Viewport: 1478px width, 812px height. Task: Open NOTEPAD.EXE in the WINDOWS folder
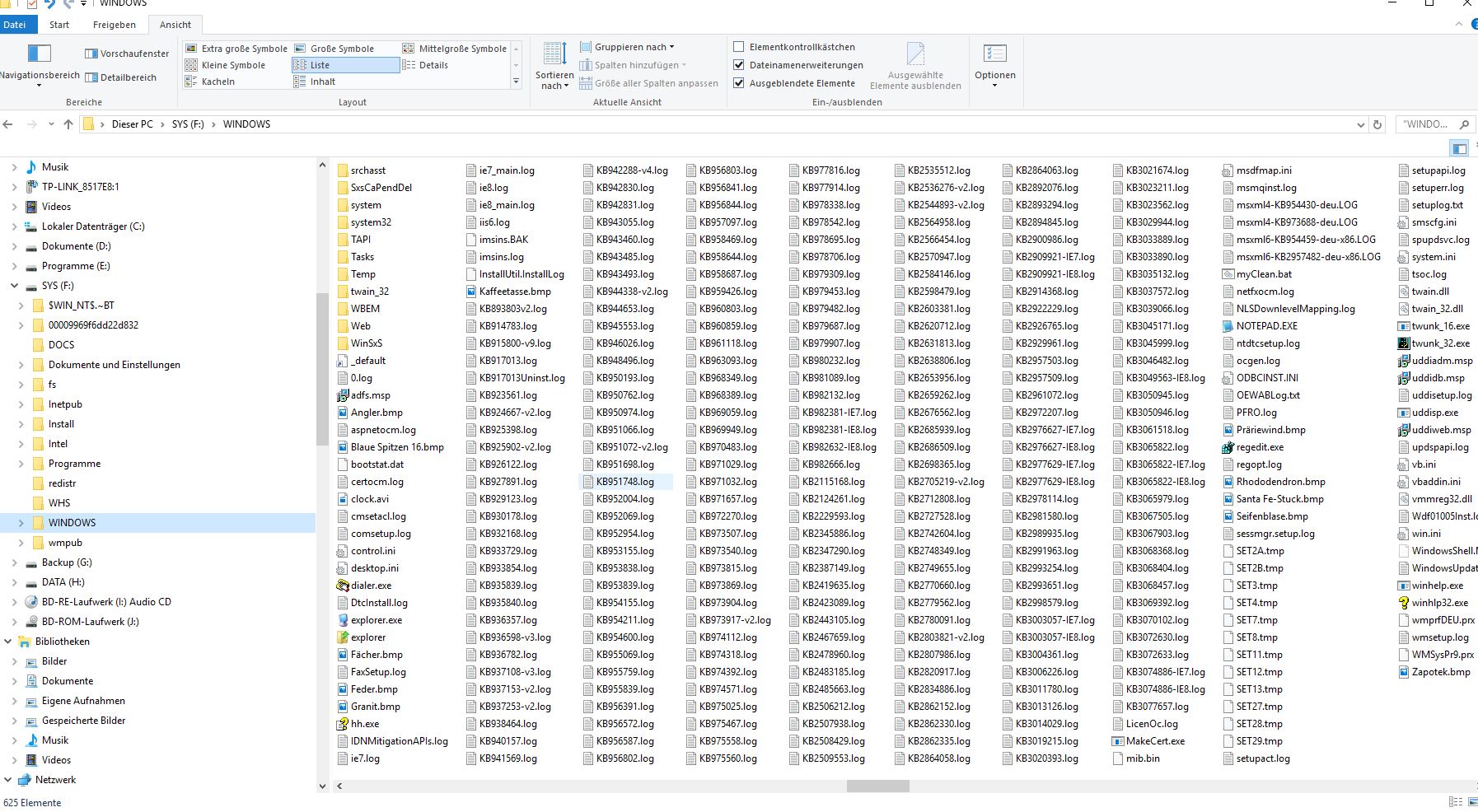[1264, 325]
